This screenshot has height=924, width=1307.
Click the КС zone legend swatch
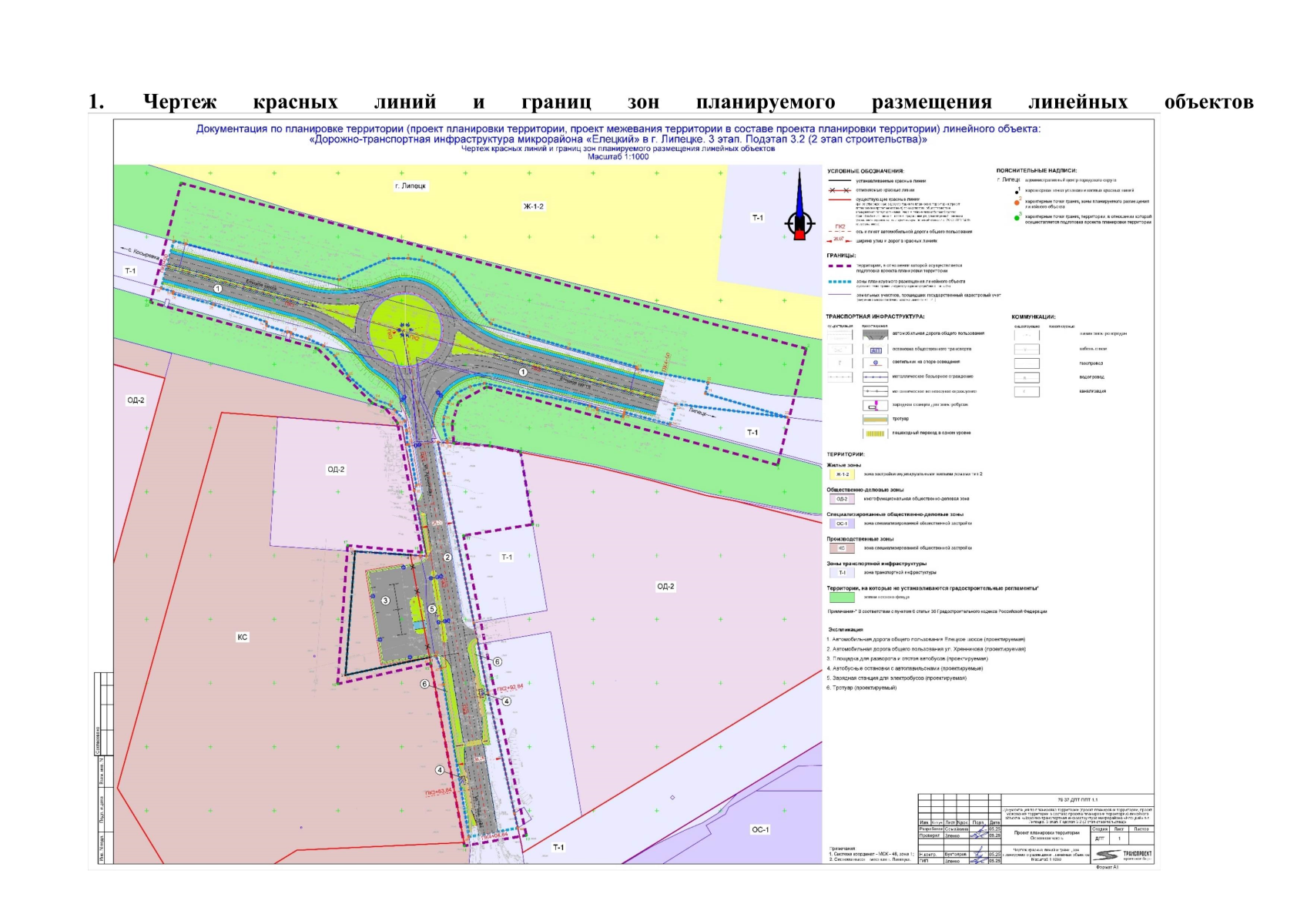[841, 548]
